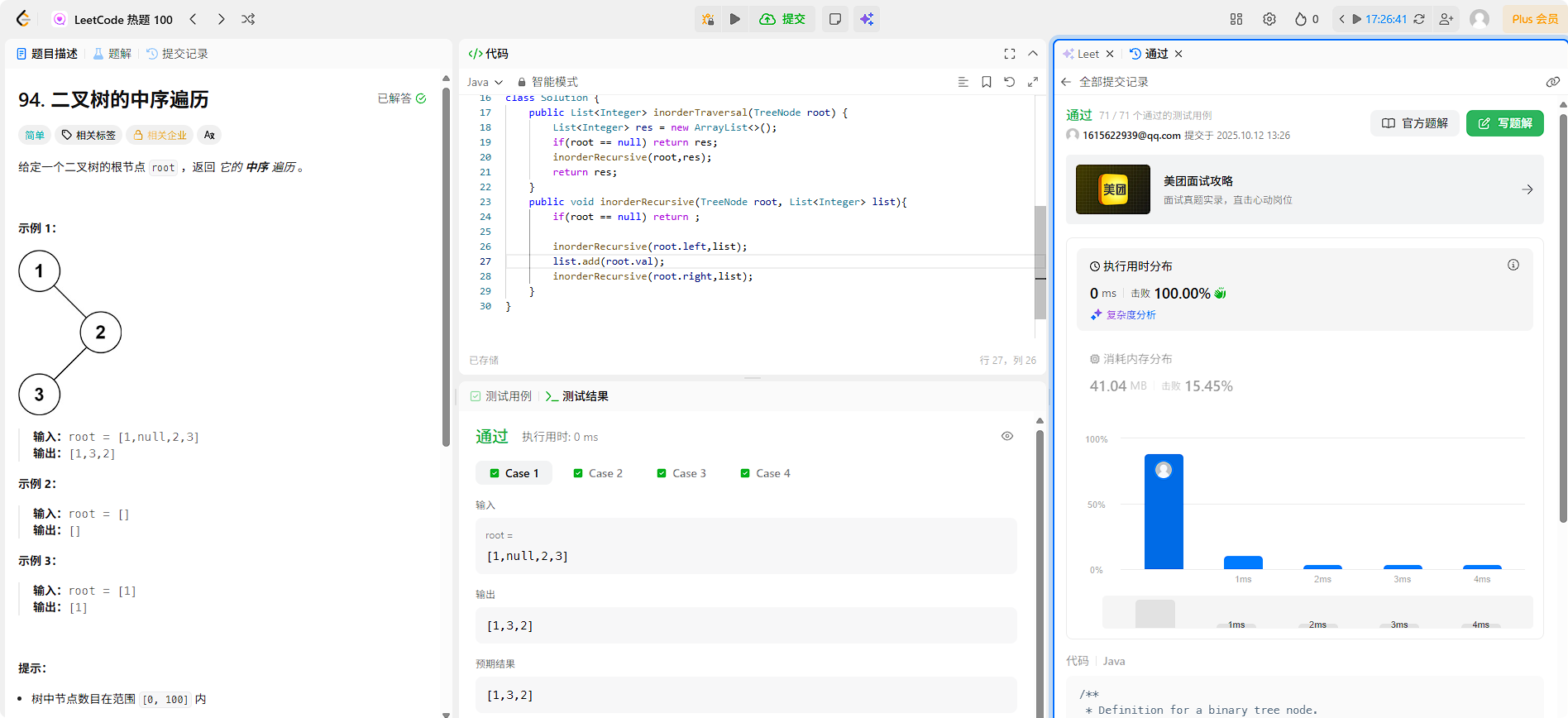
Task: Click the Case 1 root input value field
Action: pos(746,546)
